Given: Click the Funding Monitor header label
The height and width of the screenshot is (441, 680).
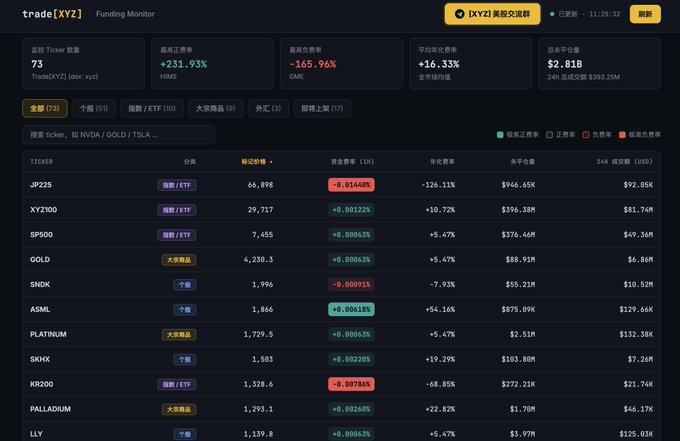Looking at the screenshot, I should pos(125,14).
